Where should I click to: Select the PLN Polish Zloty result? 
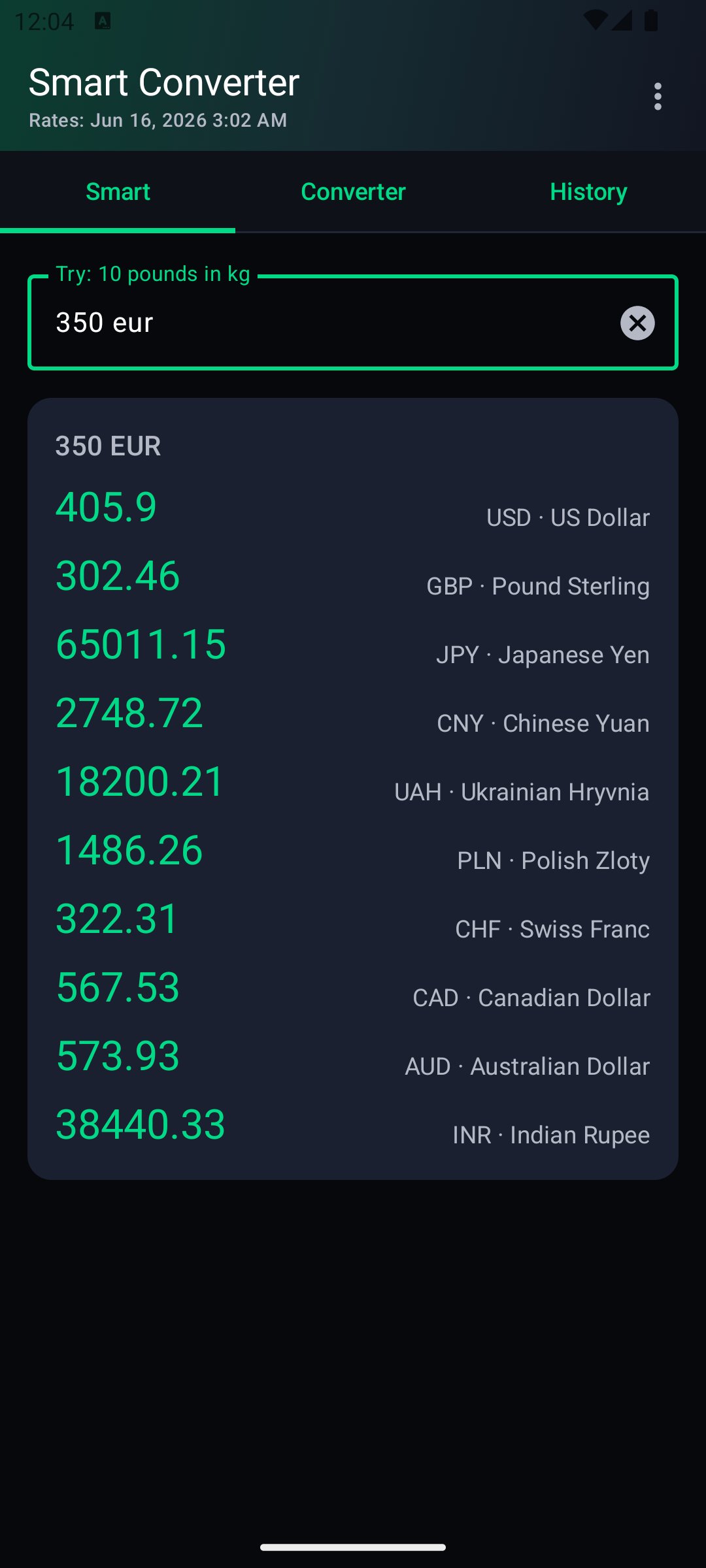[x=353, y=851]
